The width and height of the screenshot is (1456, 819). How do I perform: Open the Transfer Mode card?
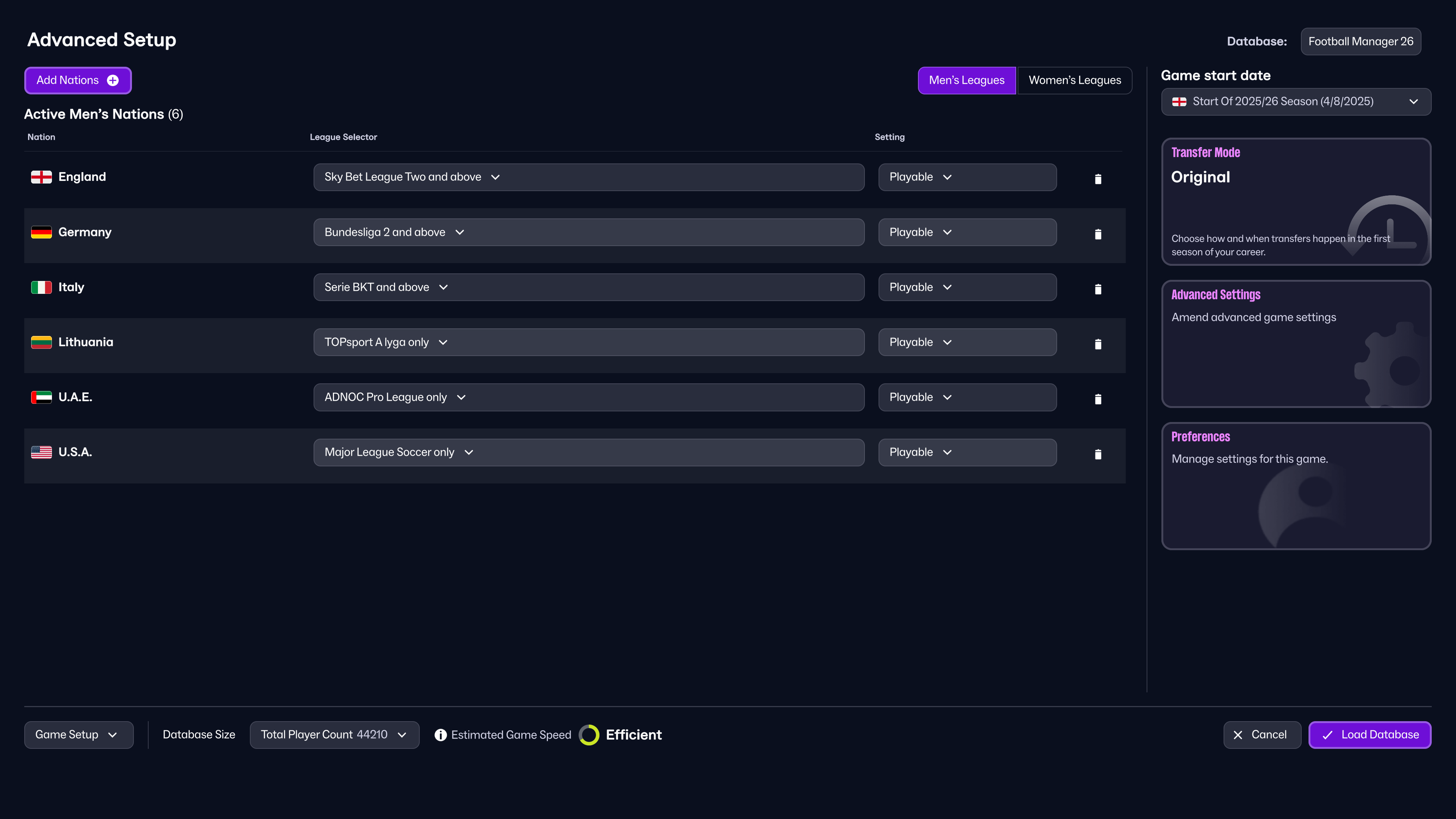[1296, 202]
